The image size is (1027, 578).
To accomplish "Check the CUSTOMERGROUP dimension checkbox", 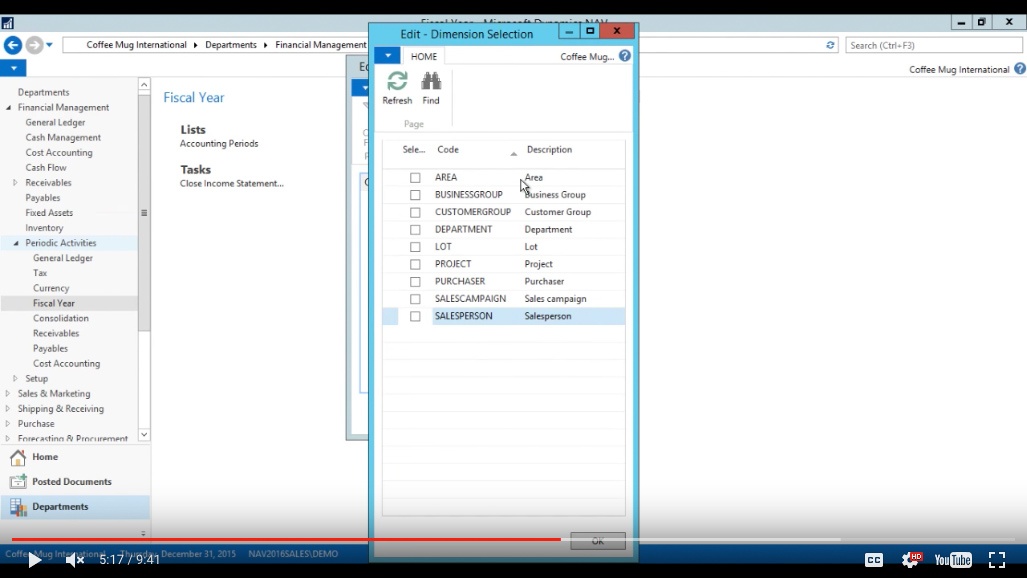I will coord(415,212).
